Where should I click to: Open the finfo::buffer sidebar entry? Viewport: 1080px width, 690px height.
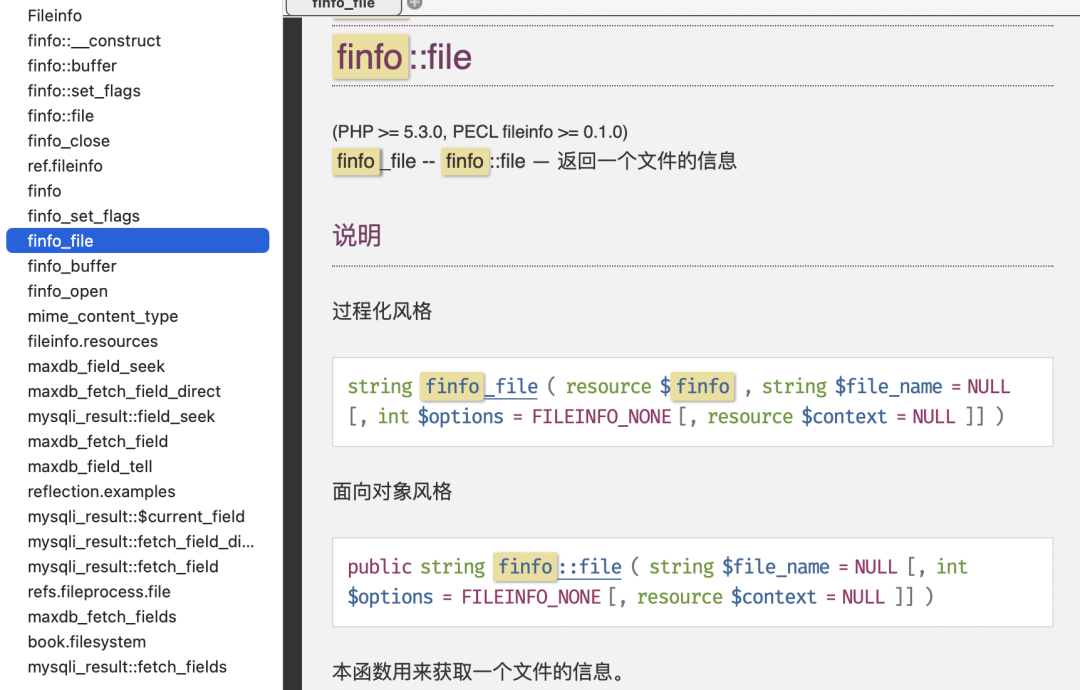coord(72,65)
